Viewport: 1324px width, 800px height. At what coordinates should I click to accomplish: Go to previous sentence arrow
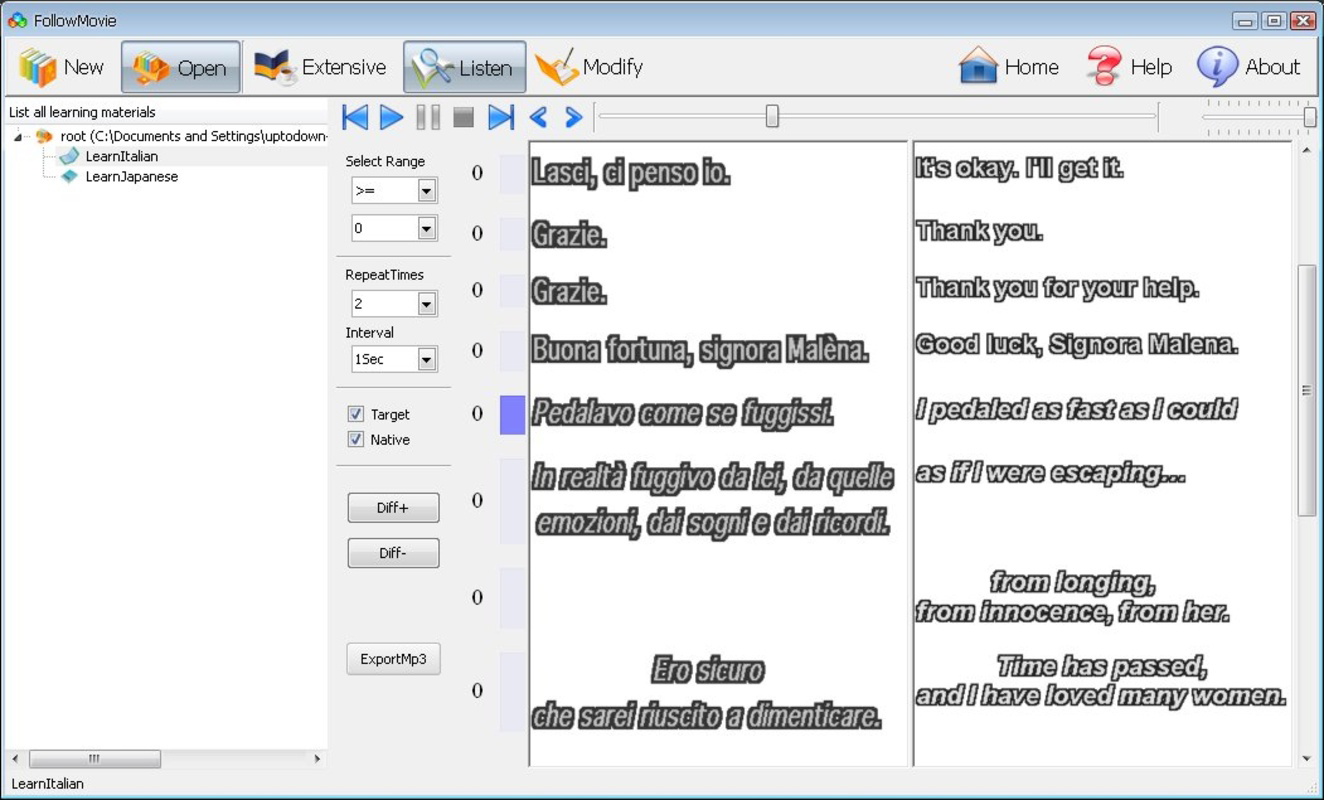(538, 117)
